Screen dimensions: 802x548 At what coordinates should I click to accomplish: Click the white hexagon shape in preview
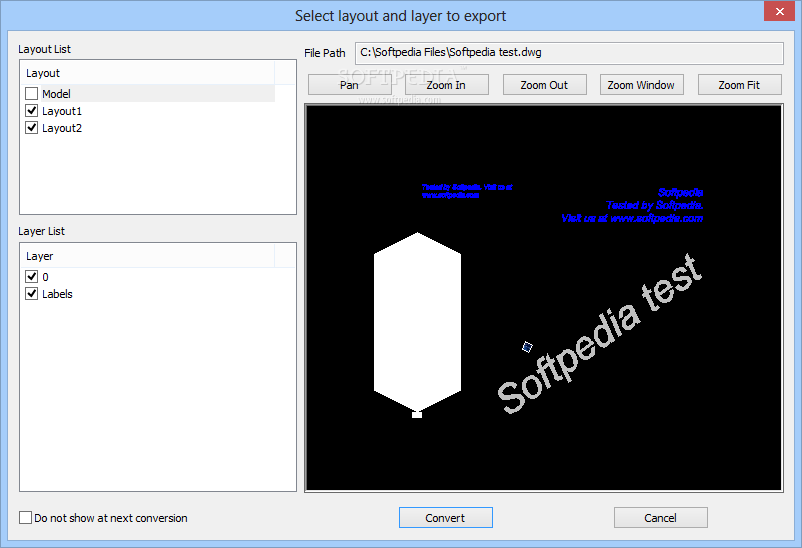coord(417,322)
